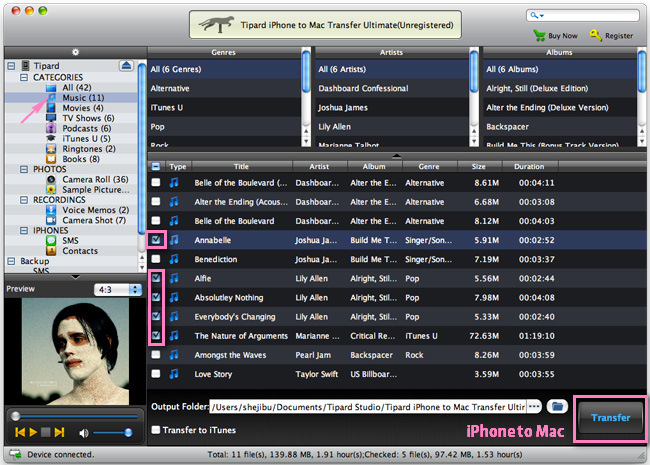Open the Sample Picture sunflower icon
Screen dimensions: 650x465
(51, 189)
